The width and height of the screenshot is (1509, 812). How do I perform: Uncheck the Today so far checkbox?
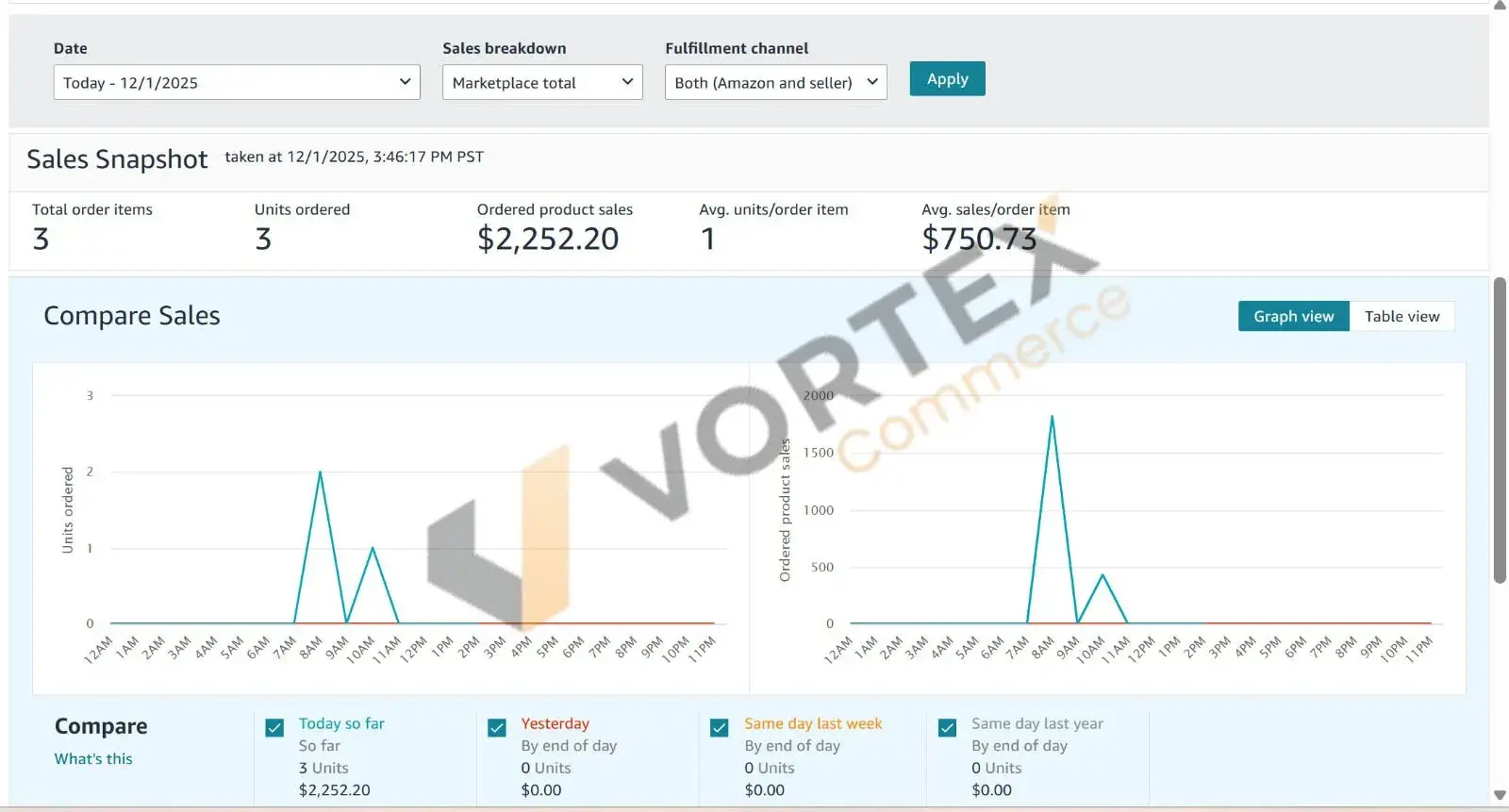click(x=274, y=728)
